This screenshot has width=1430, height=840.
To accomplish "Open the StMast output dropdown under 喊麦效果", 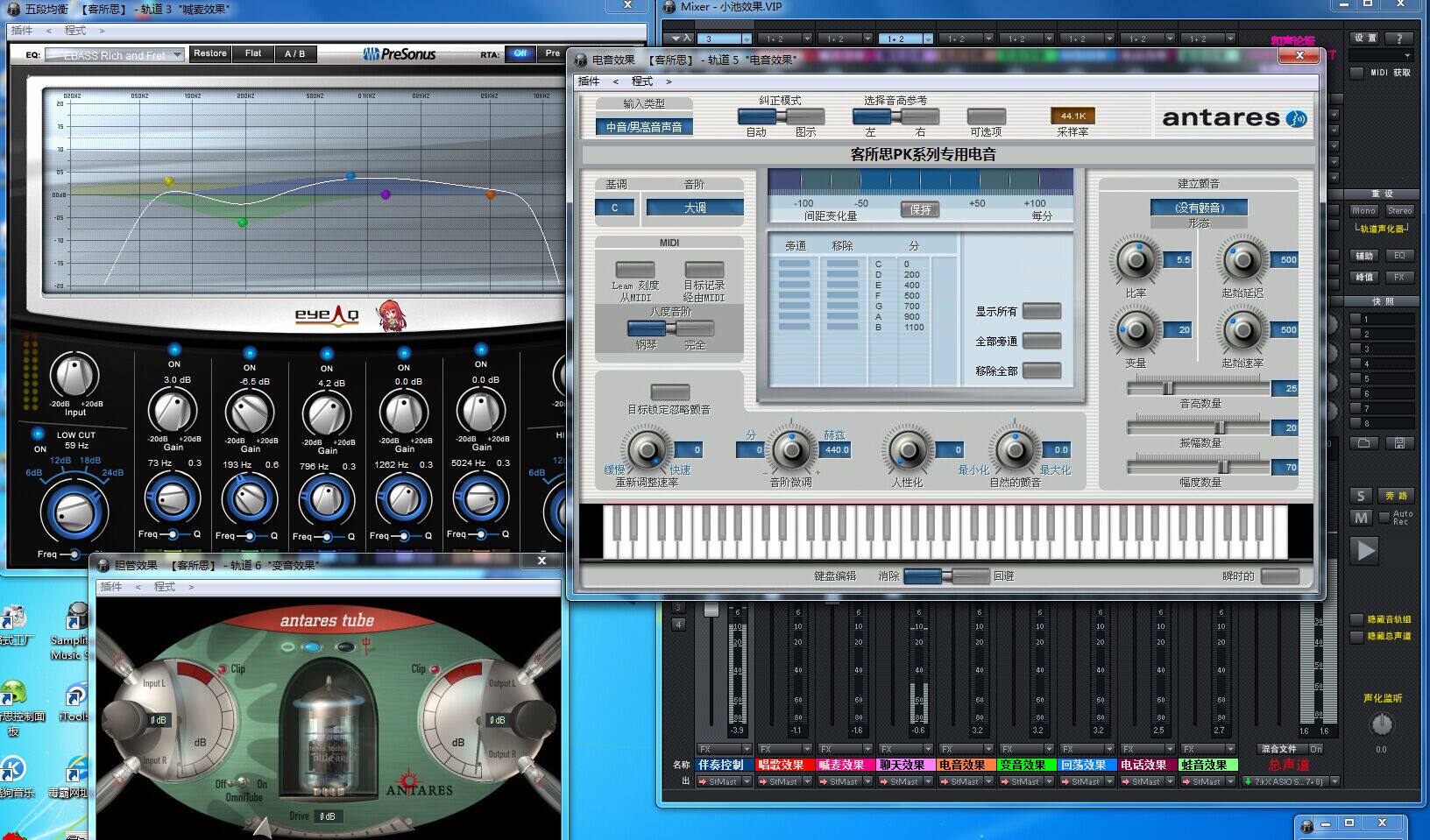I will pos(845,781).
